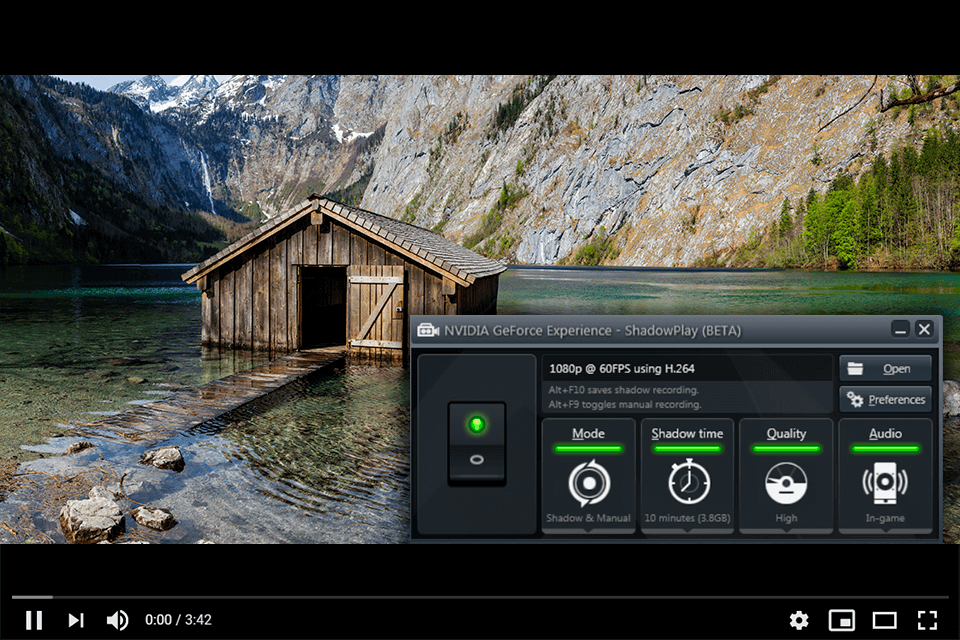Screen dimensions: 960x640
Task: Click the Open button to browse recordings
Action: pyautogui.click(x=886, y=367)
